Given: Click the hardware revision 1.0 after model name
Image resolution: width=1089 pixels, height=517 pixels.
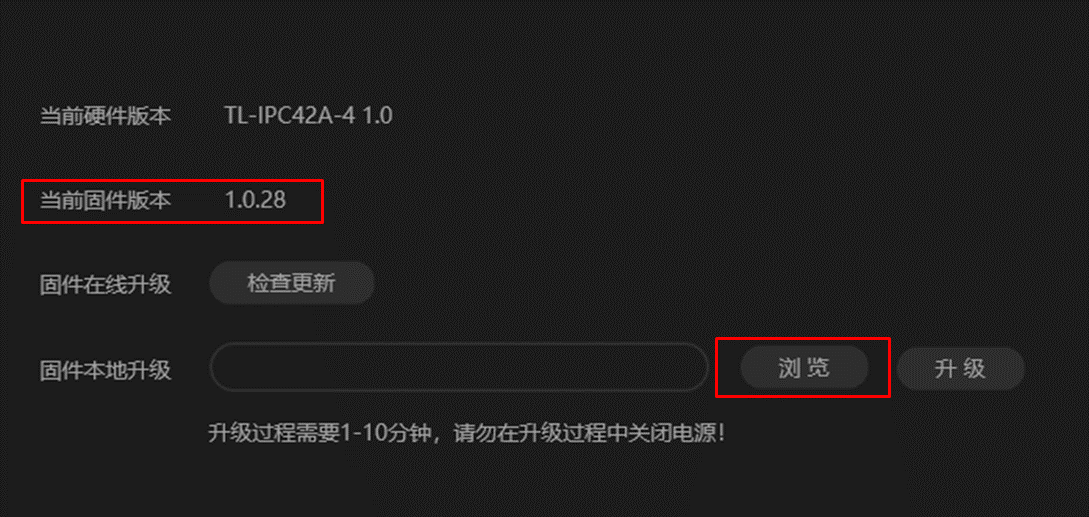Looking at the screenshot, I should [x=378, y=116].
